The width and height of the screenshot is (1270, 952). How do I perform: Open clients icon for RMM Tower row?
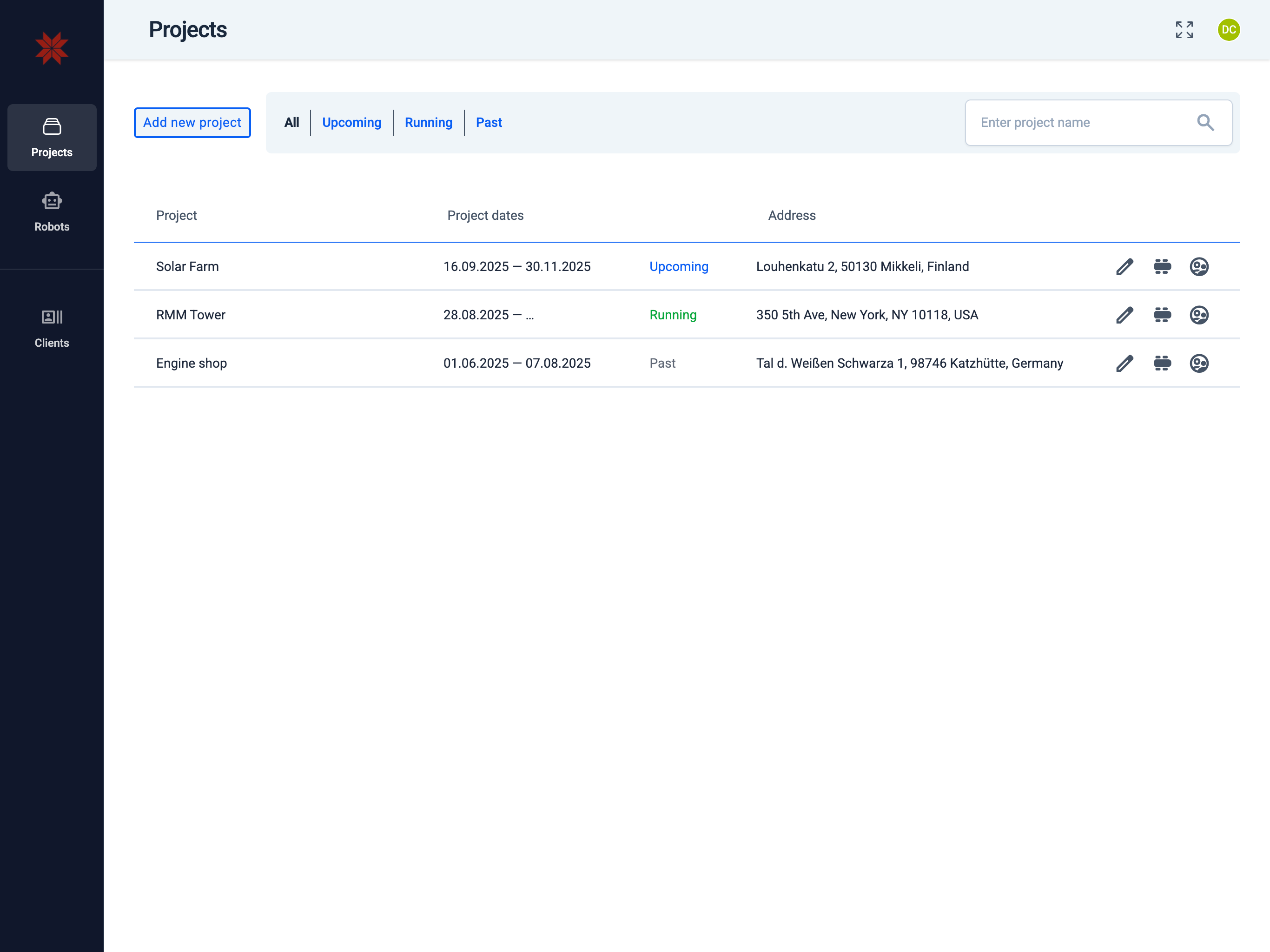click(x=1199, y=315)
